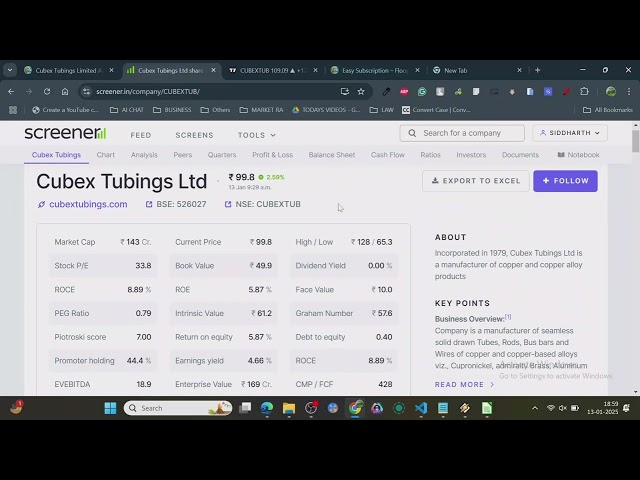Viewport: 640px width, 480px height.
Task: Open the BUSINESS bookmarks folder
Action: point(172,110)
